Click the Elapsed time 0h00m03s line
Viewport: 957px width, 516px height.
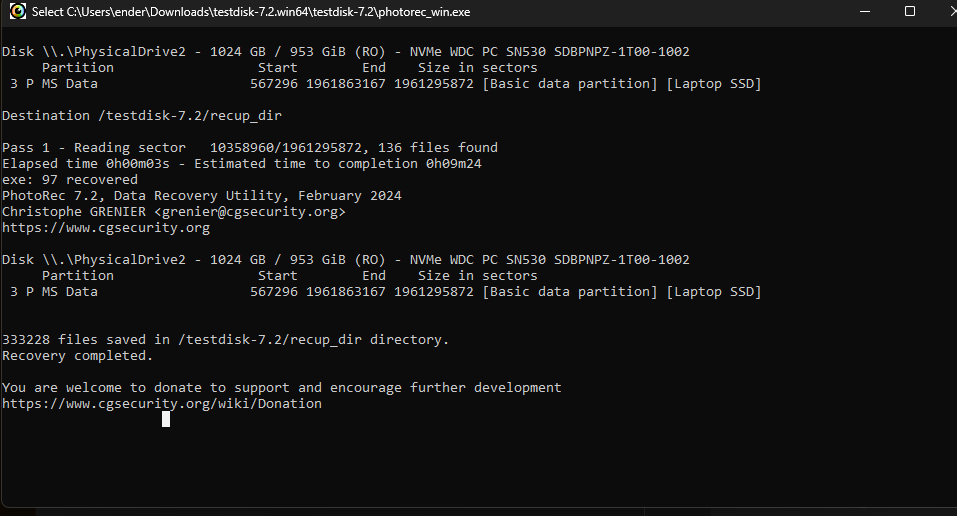click(242, 164)
